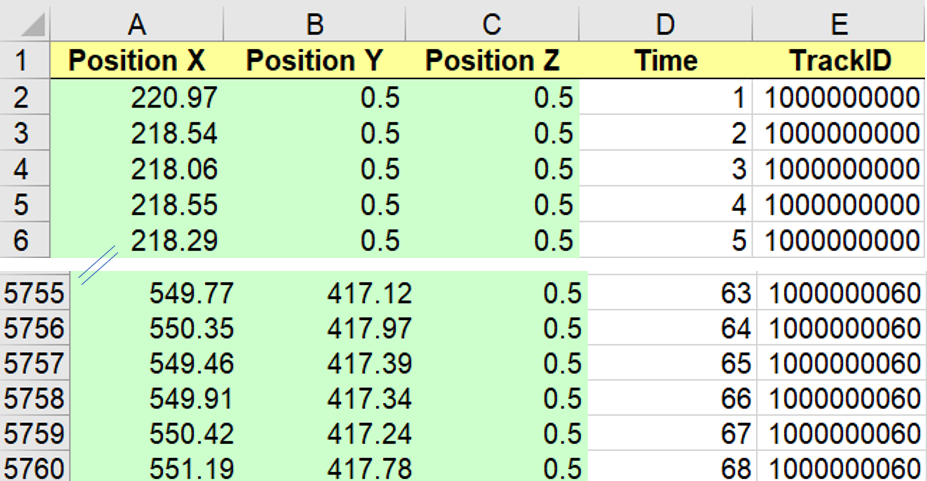The width and height of the screenshot is (927, 481).
Task: Select column C header
Action: [x=492, y=25]
